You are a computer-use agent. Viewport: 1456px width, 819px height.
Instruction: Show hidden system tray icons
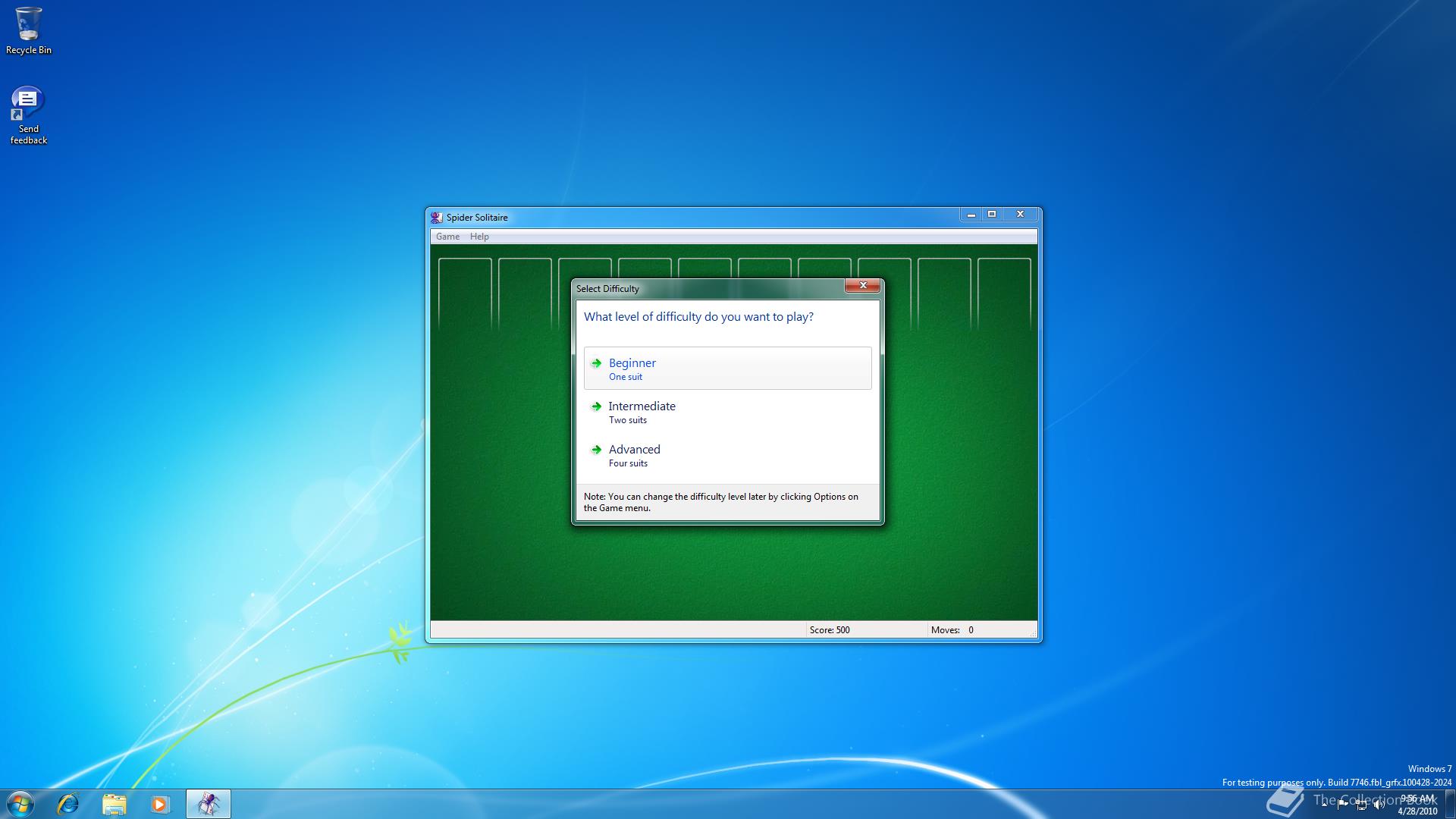(1325, 805)
